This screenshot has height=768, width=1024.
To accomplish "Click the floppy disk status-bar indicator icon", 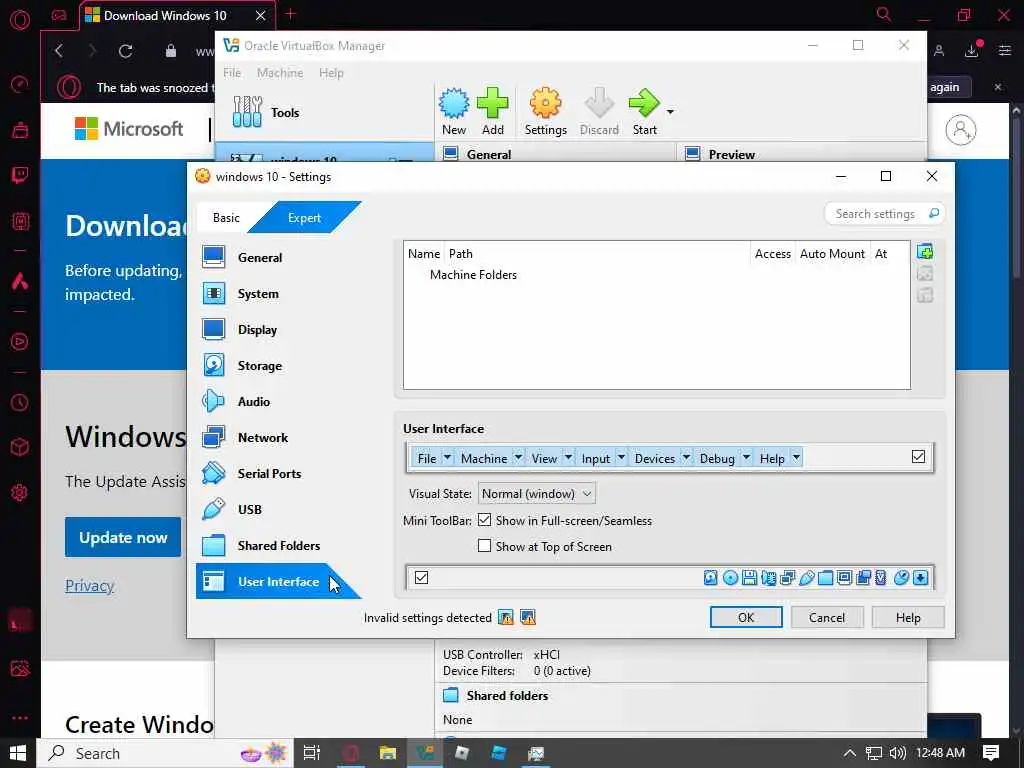I will (750, 578).
